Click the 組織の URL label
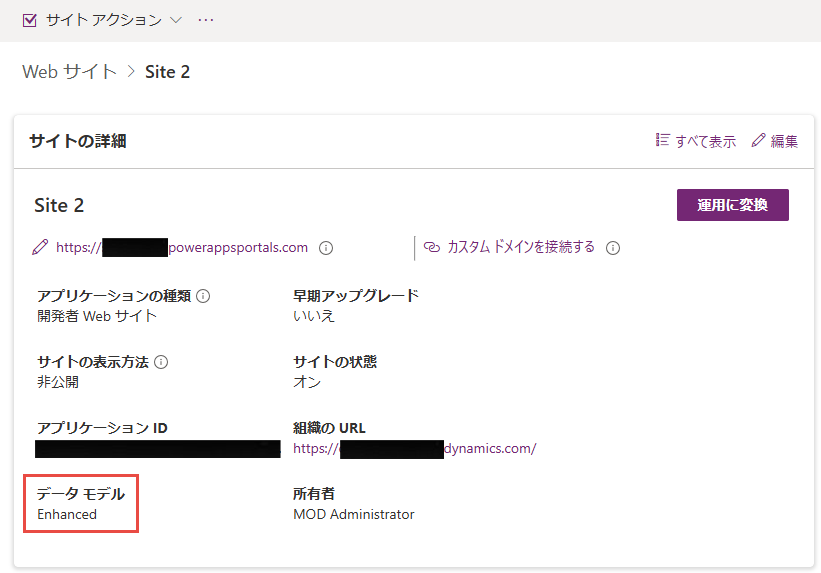Screen dimensions: 821x573 tap(329, 428)
